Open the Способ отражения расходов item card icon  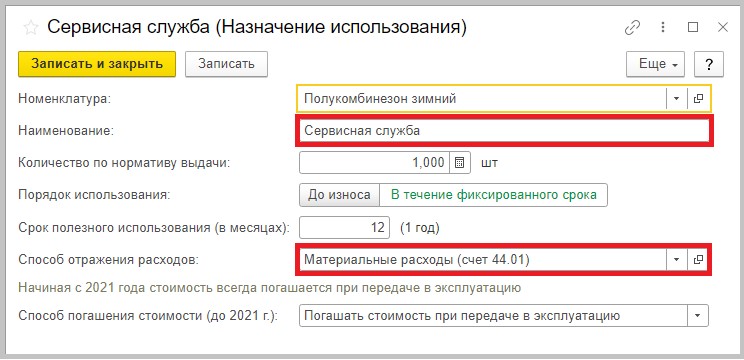coord(698,259)
